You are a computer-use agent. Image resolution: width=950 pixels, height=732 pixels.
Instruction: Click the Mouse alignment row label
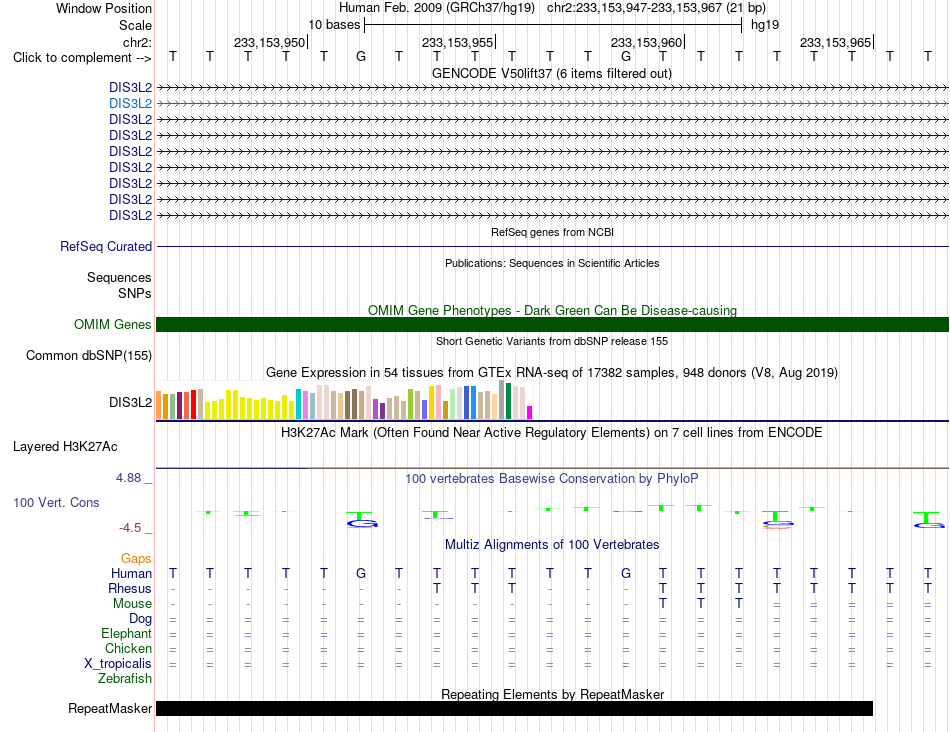[x=132, y=604]
